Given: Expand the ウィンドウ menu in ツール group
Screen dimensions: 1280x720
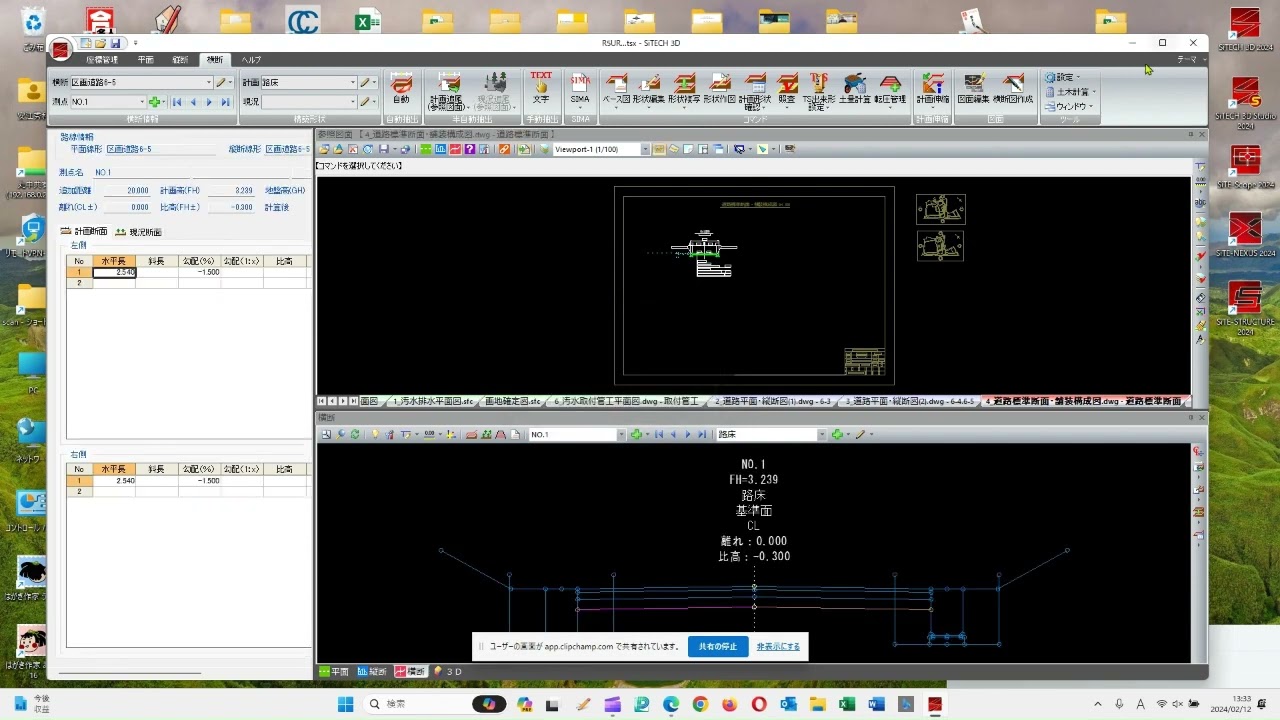Looking at the screenshot, I should [x=1069, y=105].
